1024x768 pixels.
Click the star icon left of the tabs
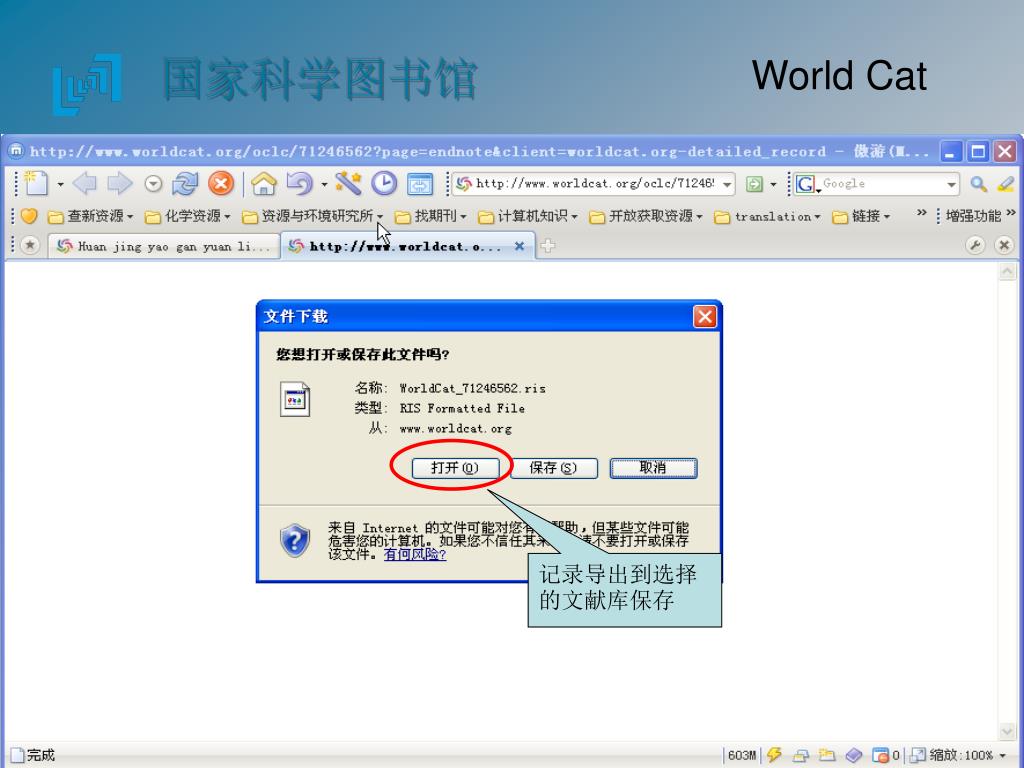point(29,246)
